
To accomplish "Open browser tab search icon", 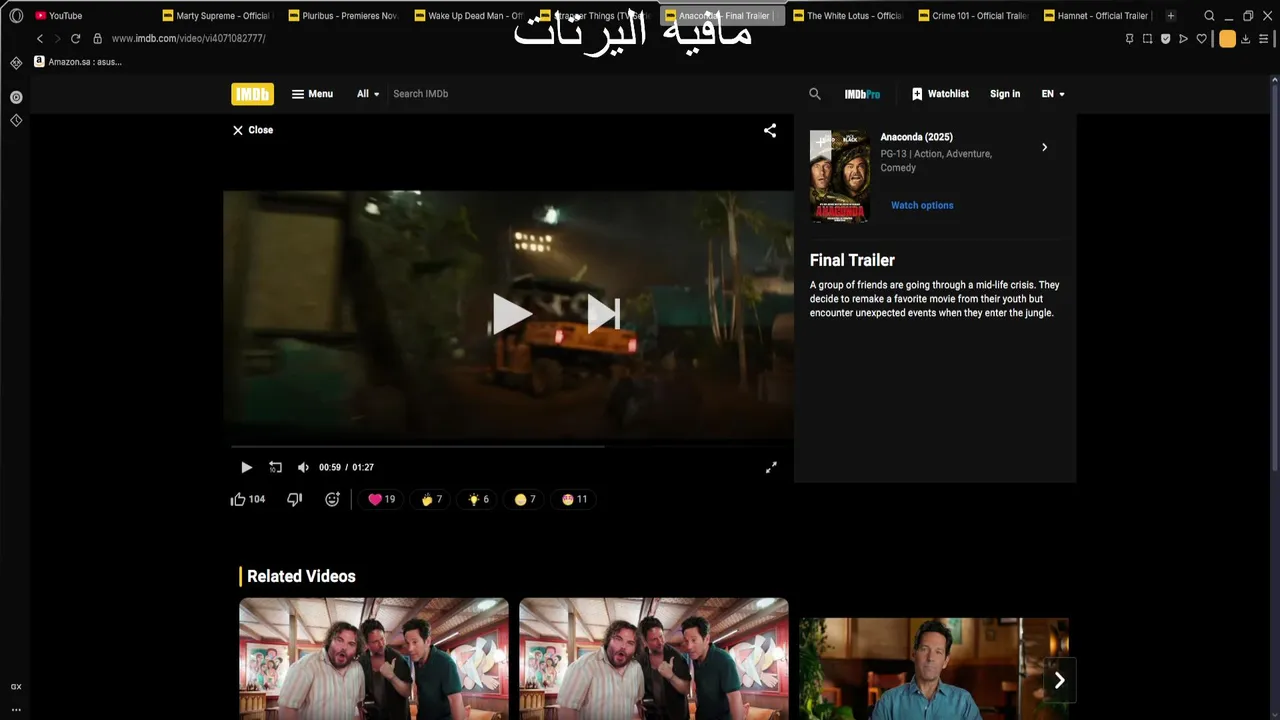I will click(1209, 16).
